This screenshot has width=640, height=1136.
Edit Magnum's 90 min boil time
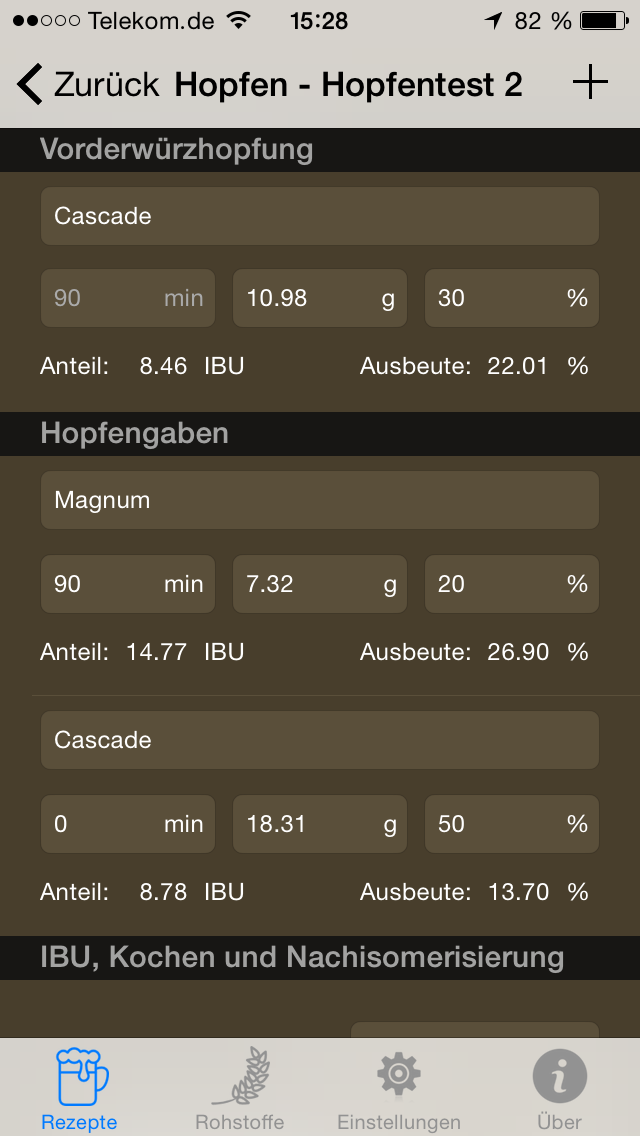click(127, 584)
